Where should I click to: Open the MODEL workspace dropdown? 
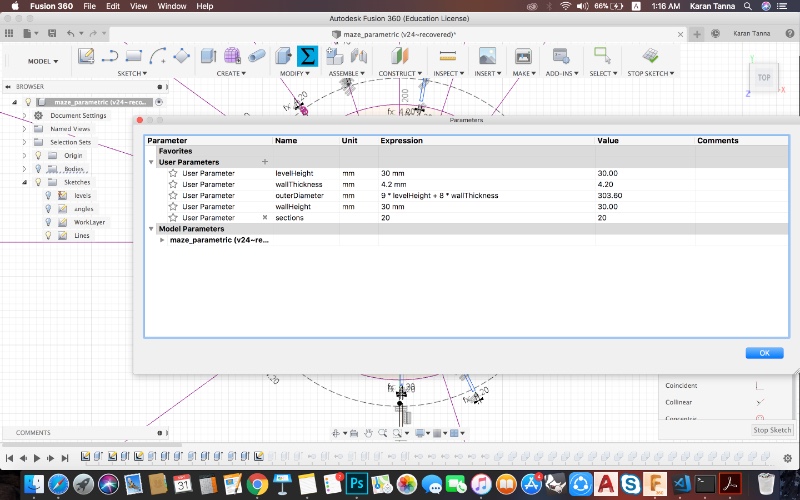(43, 61)
